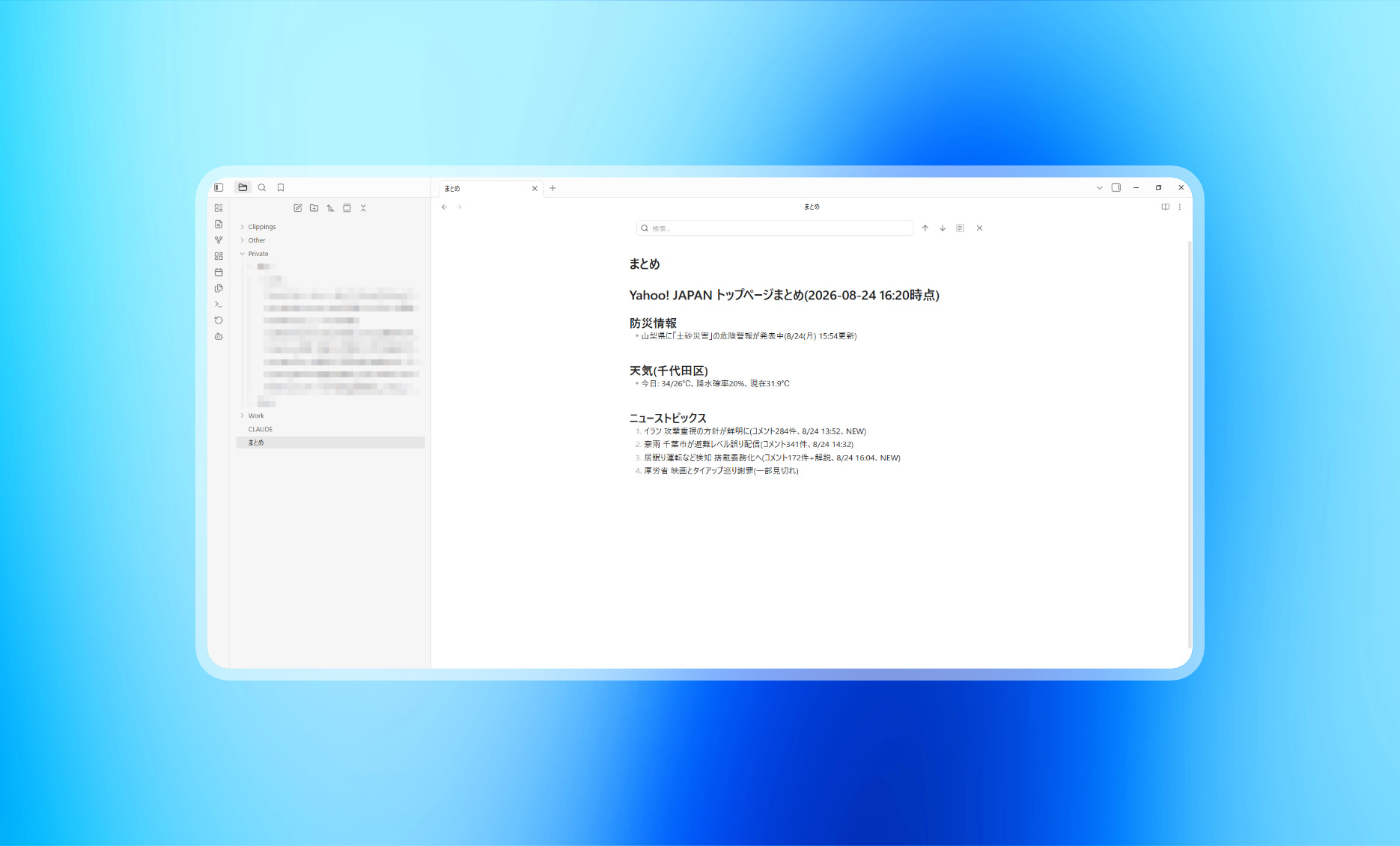Click the topmost list-view ribbon icon

[219, 208]
